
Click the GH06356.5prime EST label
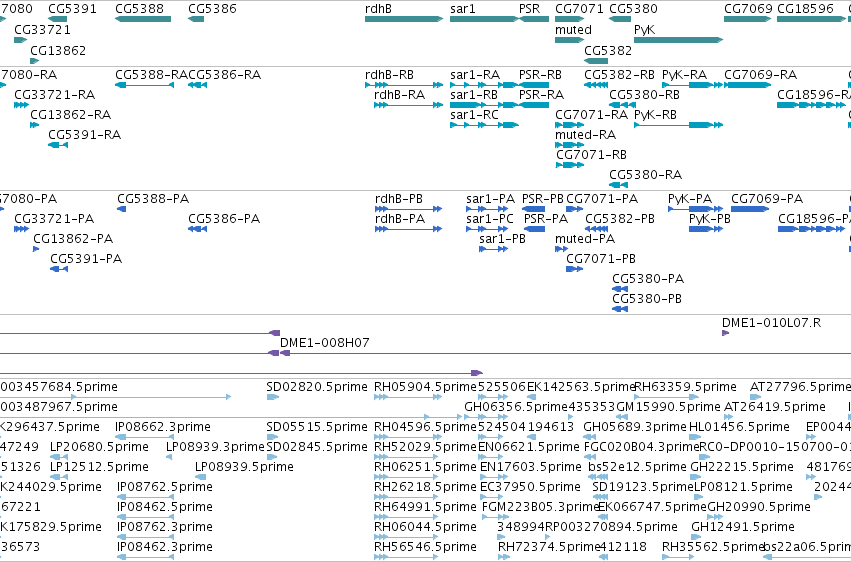[x=516, y=407]
